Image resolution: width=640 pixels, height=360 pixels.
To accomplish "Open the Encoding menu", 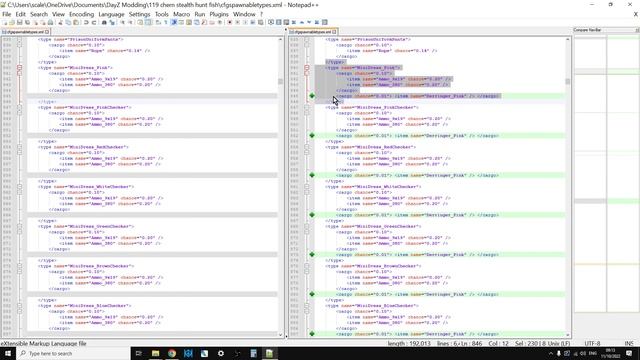I will tap(81, 14).
